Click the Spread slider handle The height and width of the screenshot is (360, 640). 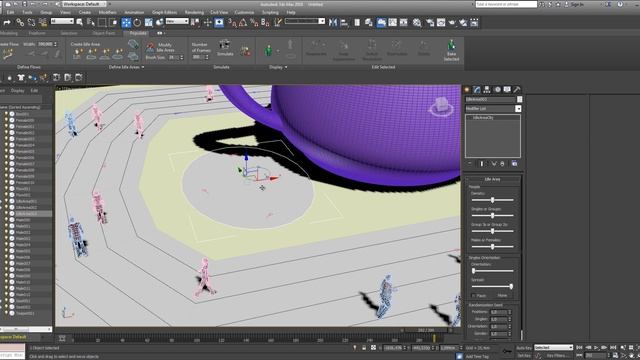click(x=511, y=287)
